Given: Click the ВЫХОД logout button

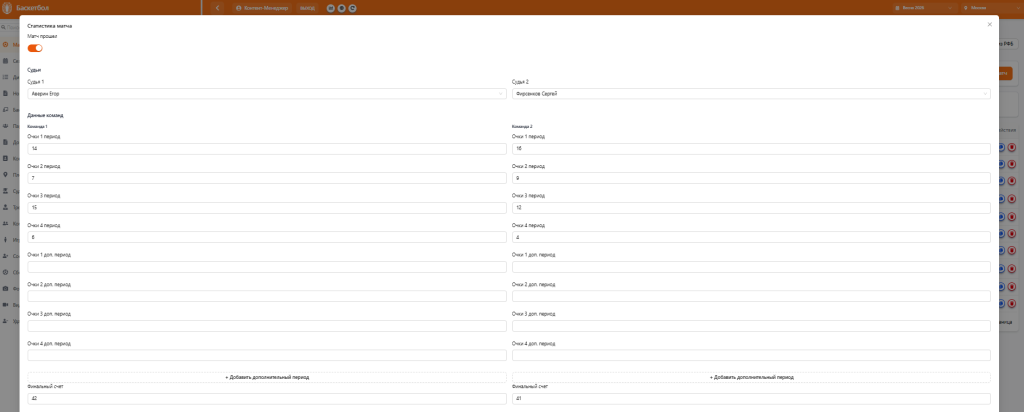Looking at the screenshot, I should point(307,8).
